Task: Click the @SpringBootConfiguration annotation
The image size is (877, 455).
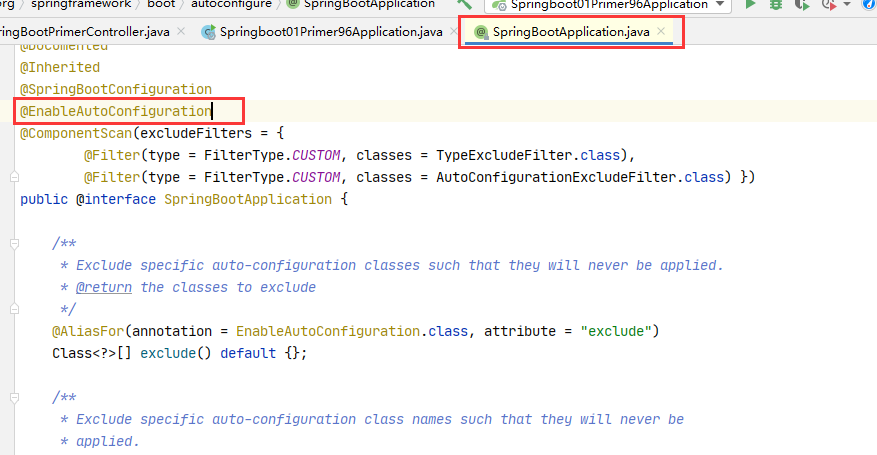Action: click(x=116, y=89)
